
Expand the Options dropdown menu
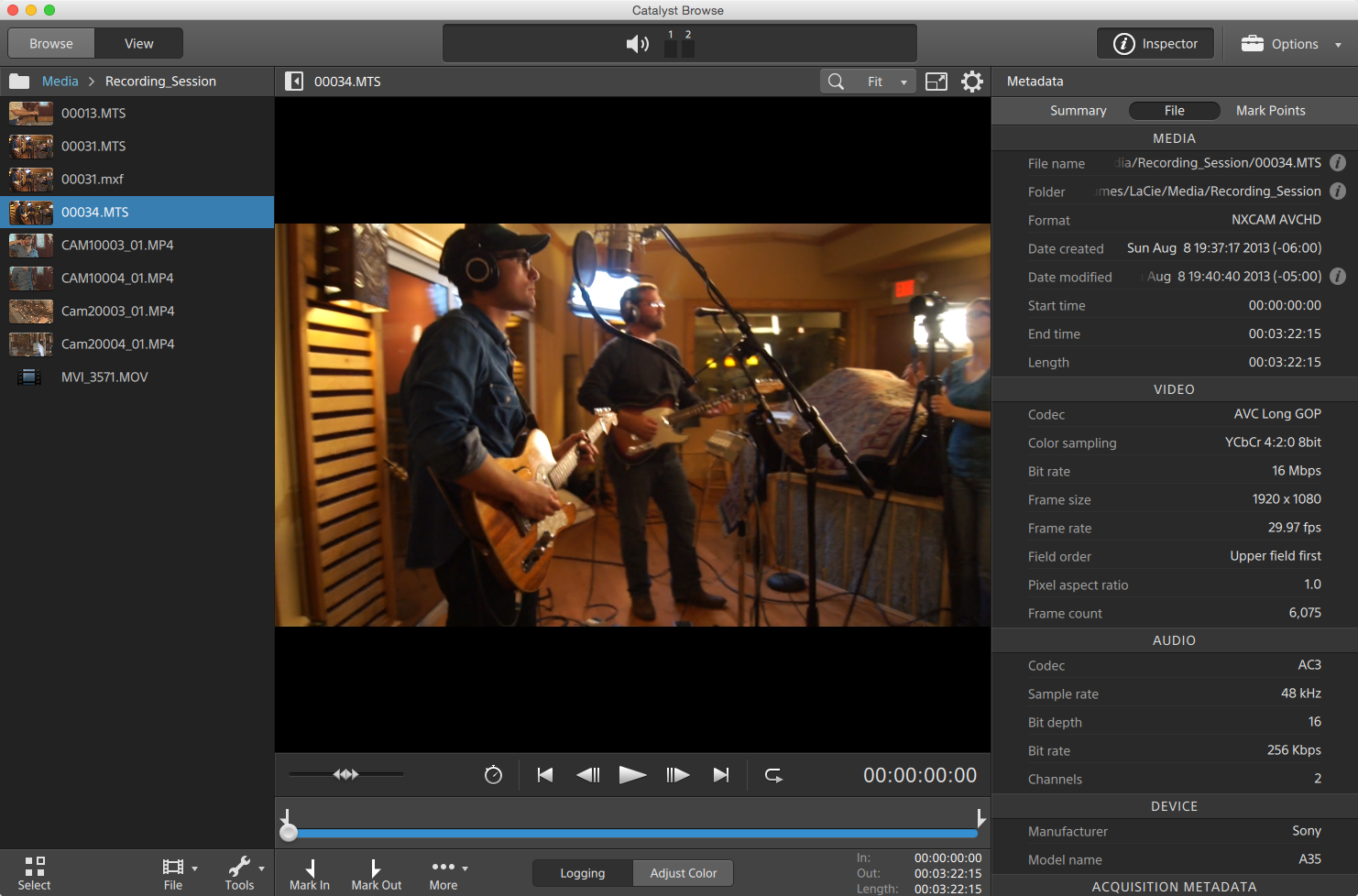1291,44
